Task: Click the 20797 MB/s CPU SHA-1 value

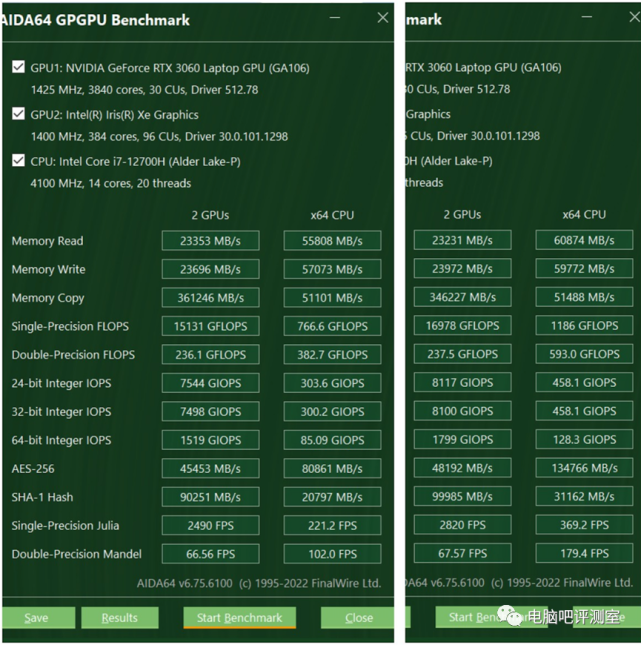Action: point(332,497)
